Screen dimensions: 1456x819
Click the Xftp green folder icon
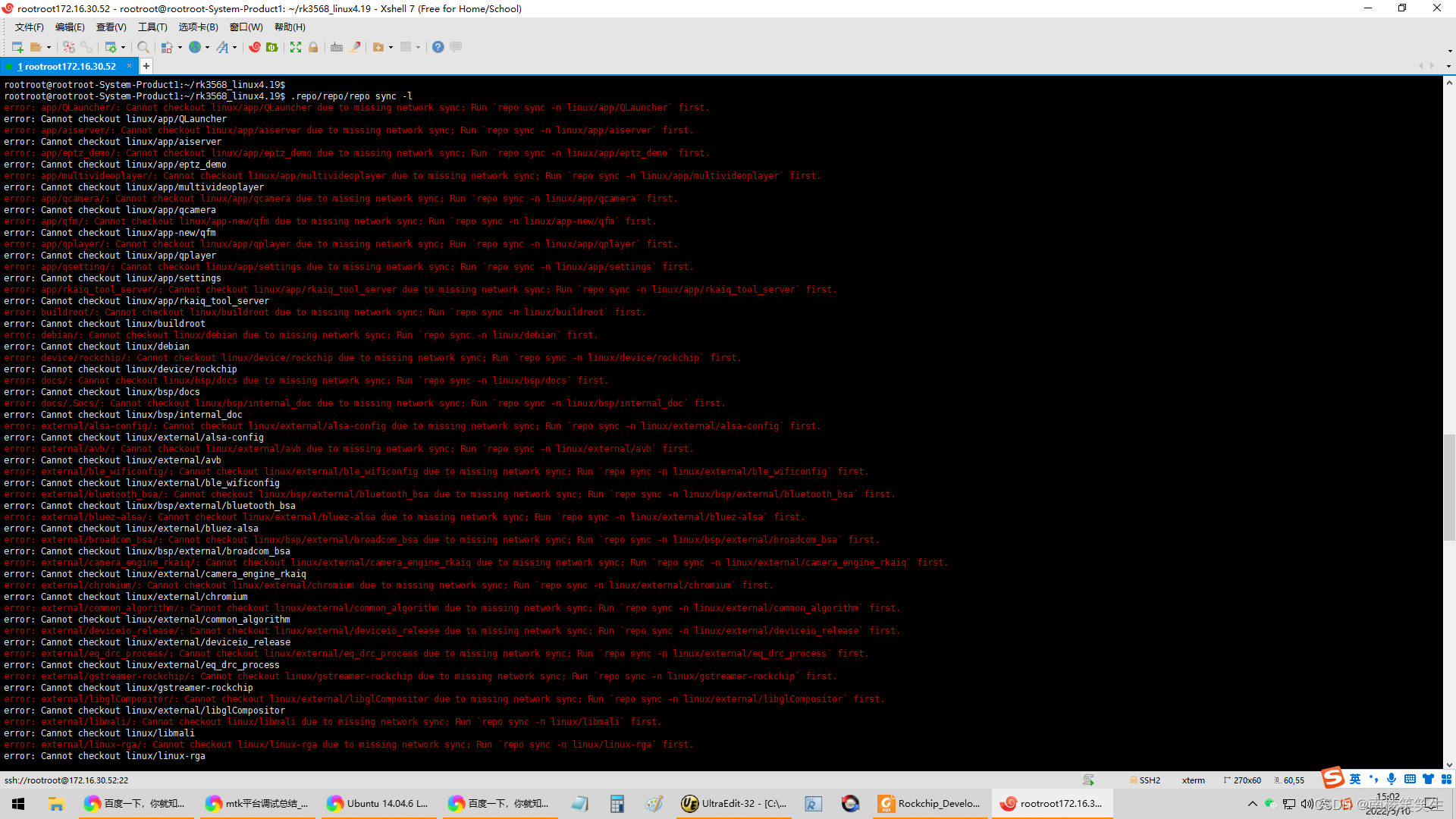[x=272, y=47]
